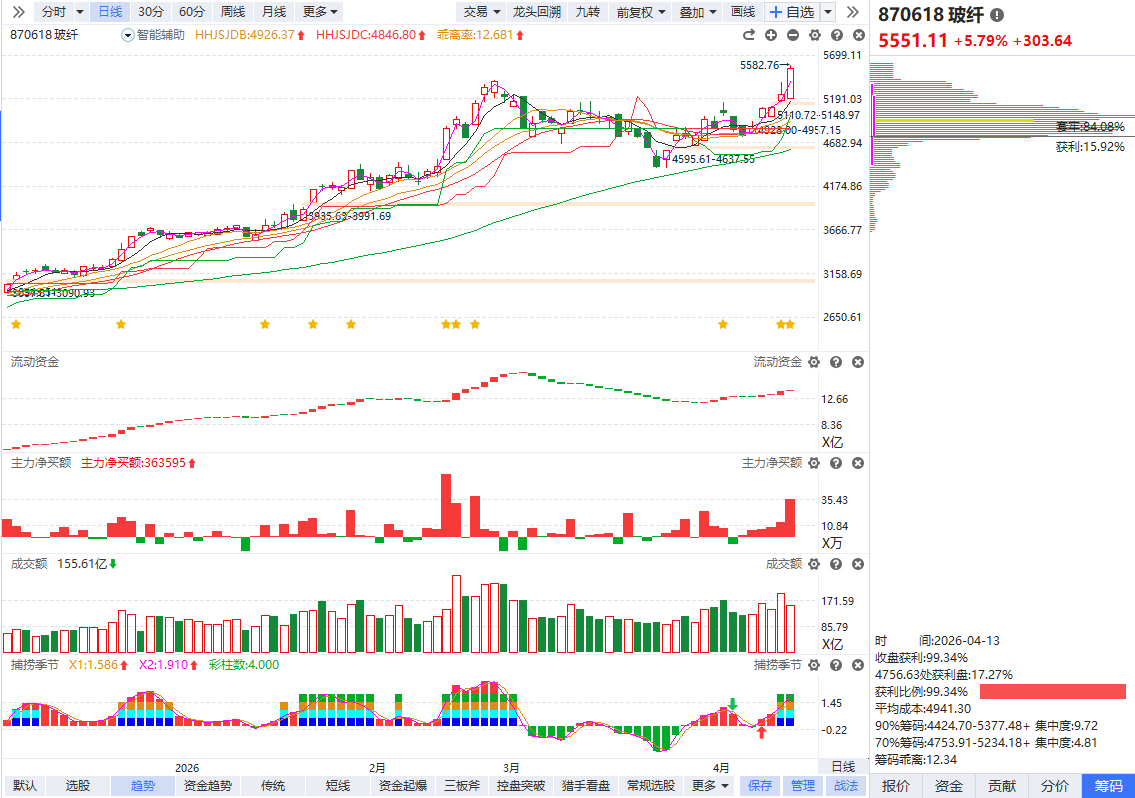
Task: Click the zoom-in plus icon on main chart
Action: (x=771, y=35)
